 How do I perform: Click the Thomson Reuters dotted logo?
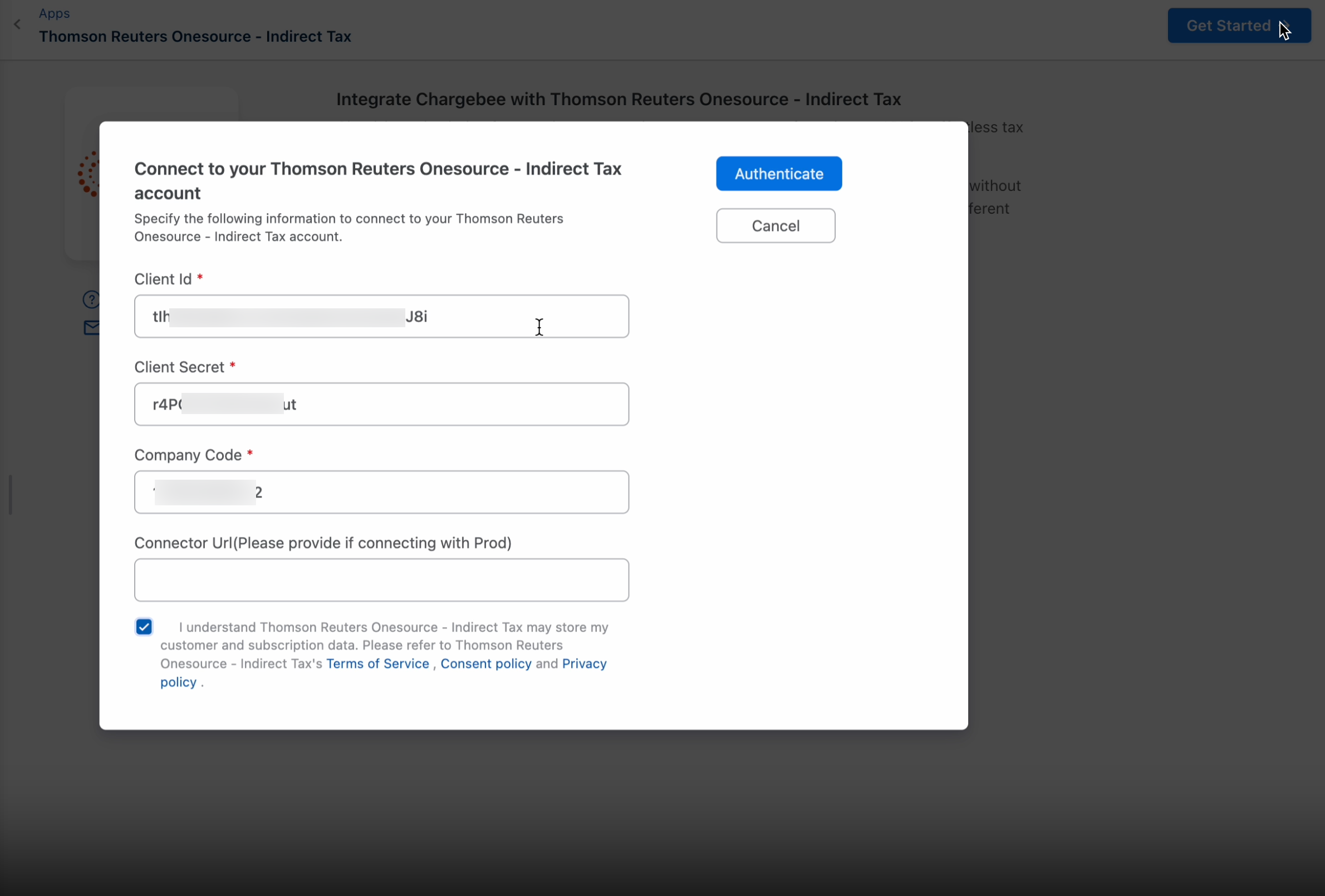click(90, 174)
